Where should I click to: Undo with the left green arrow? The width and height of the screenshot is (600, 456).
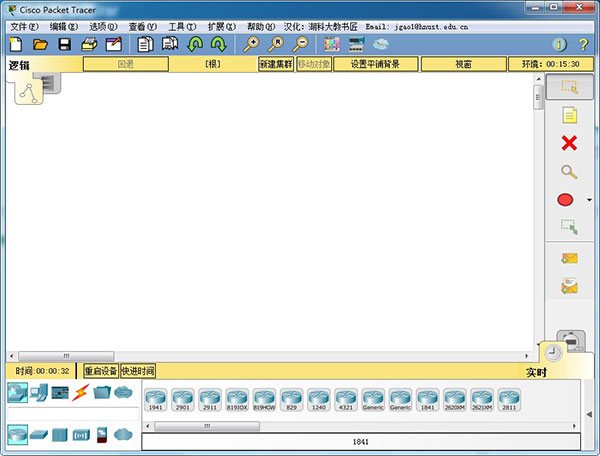pyautogui.click(x=195, y=44)
